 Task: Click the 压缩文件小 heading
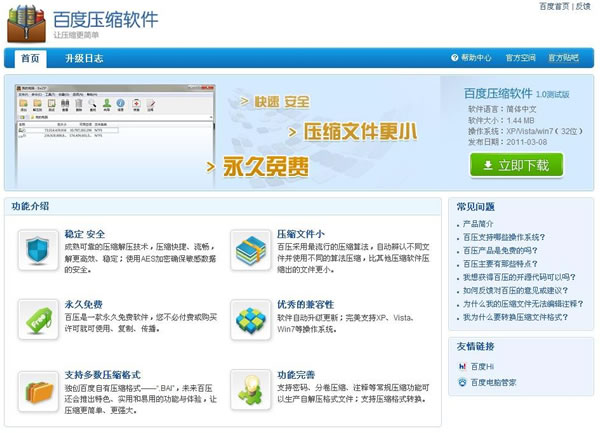tap(300, 234)
